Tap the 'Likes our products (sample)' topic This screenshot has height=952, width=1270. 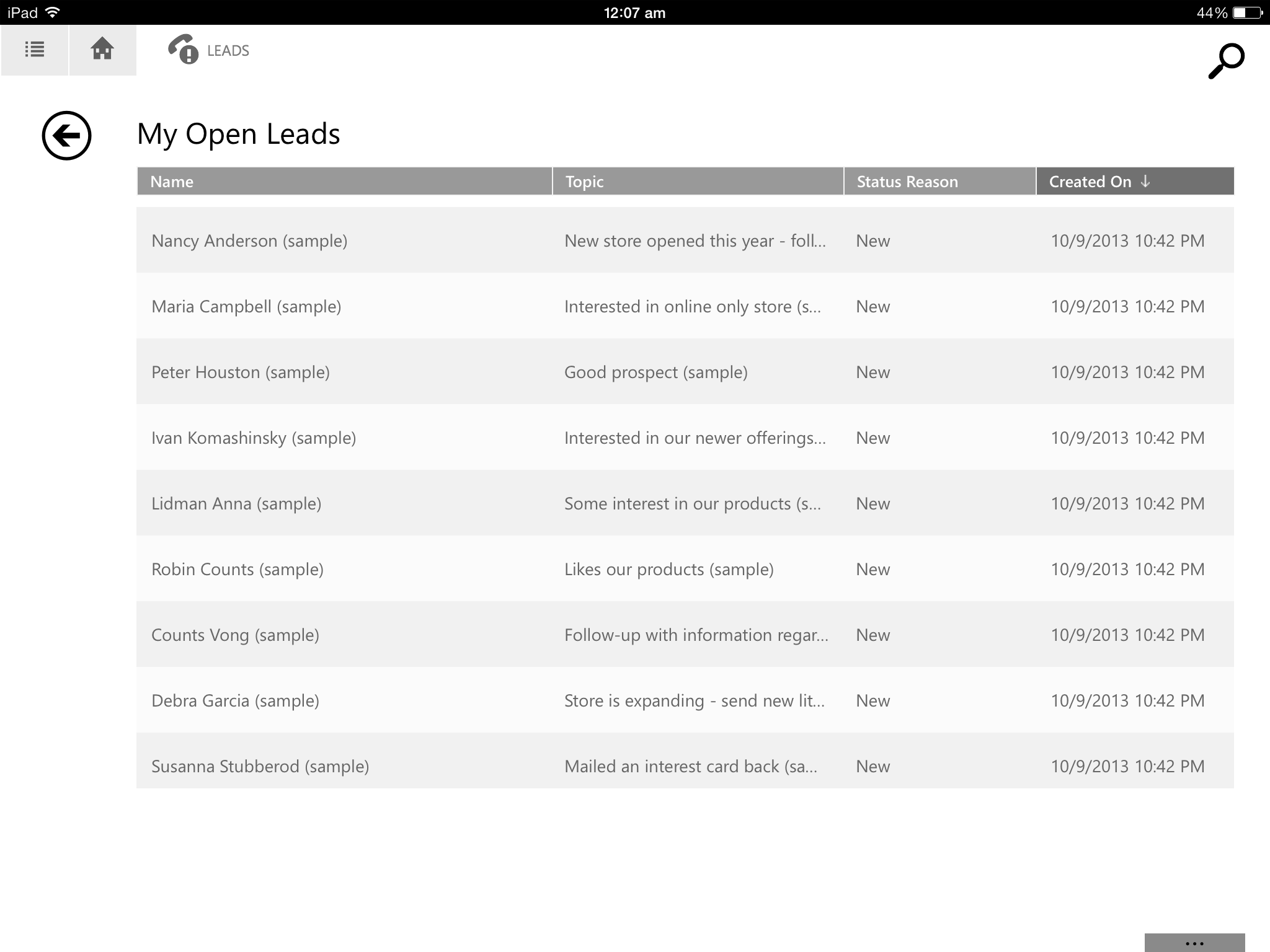(x=668, y=569)
